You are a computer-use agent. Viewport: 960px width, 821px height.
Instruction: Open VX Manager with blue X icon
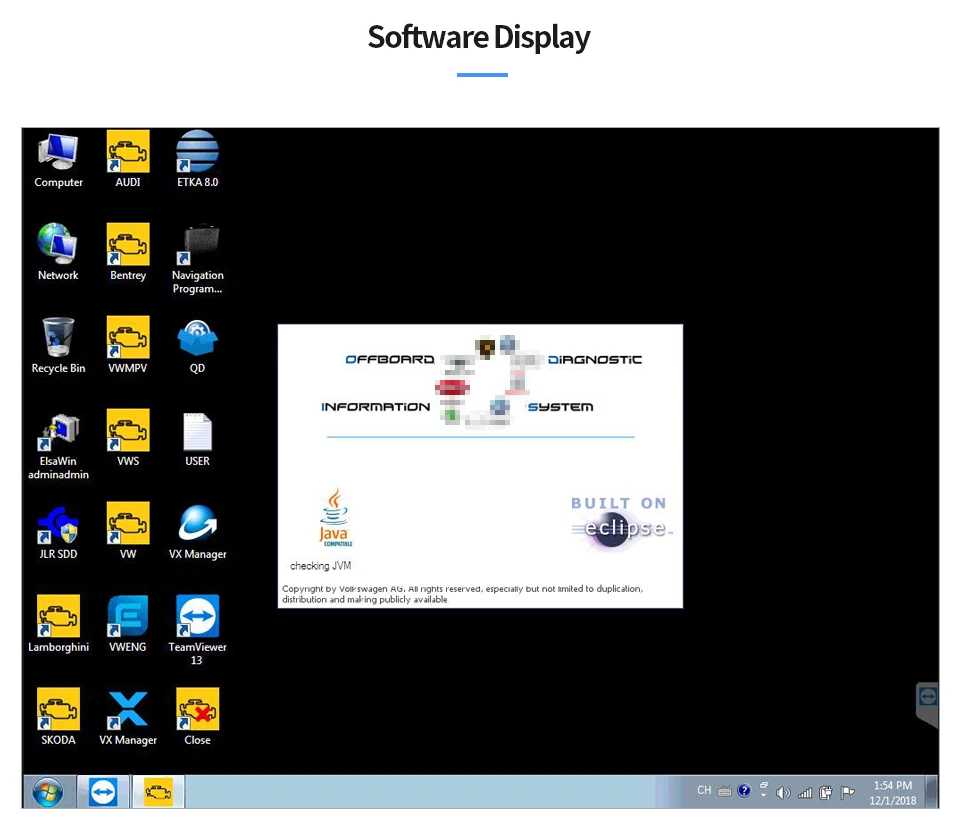click(127, 717)
